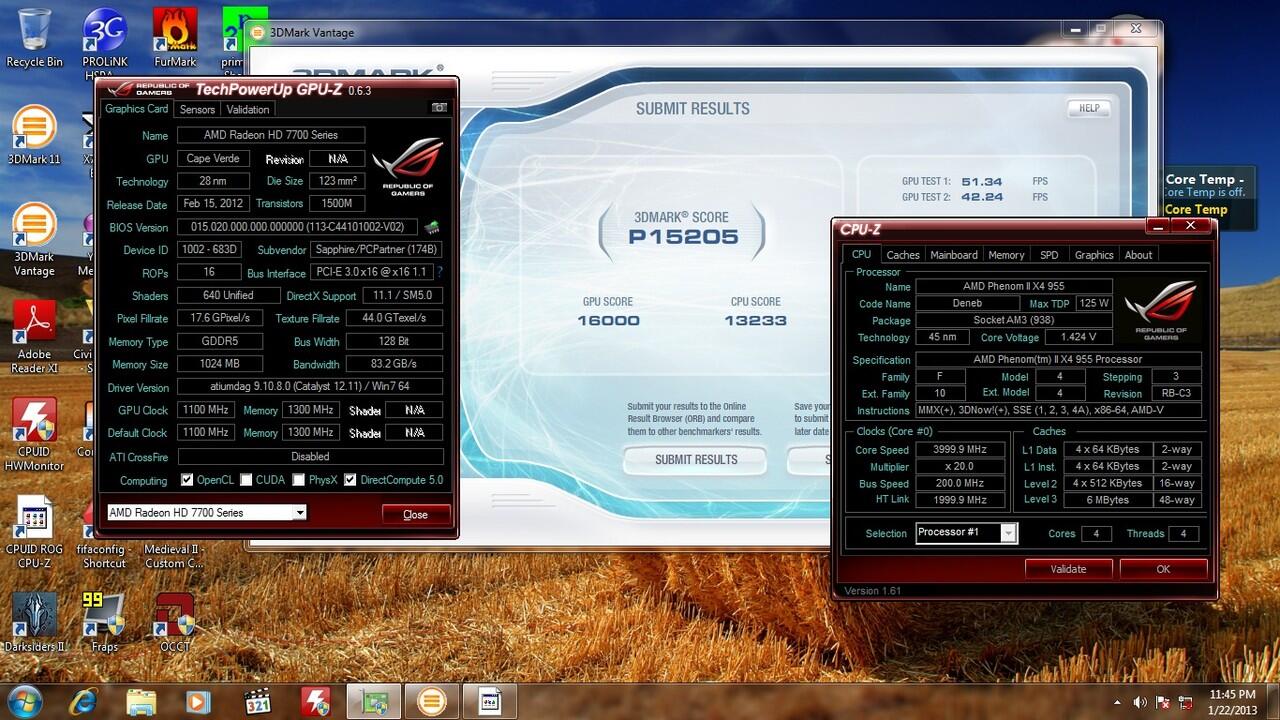Open the Medieval II Custom desktop icon

(x=173, y=532)
